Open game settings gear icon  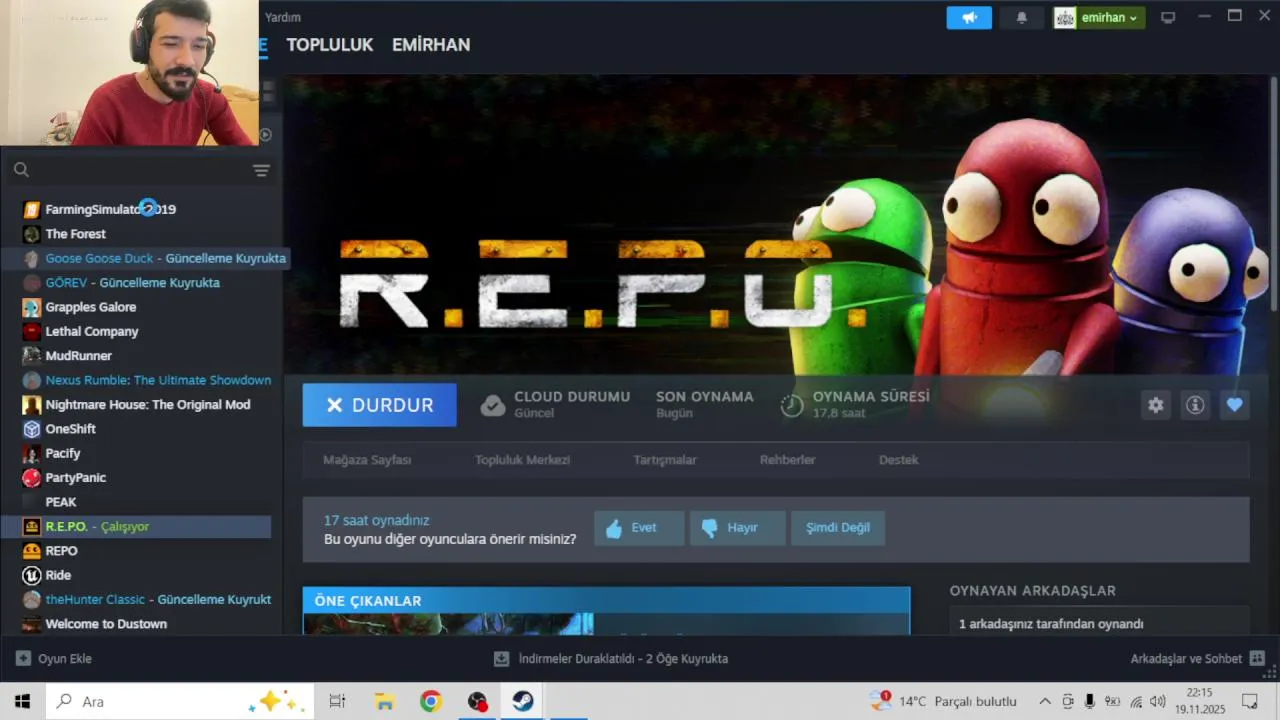tap(1156, 405)
